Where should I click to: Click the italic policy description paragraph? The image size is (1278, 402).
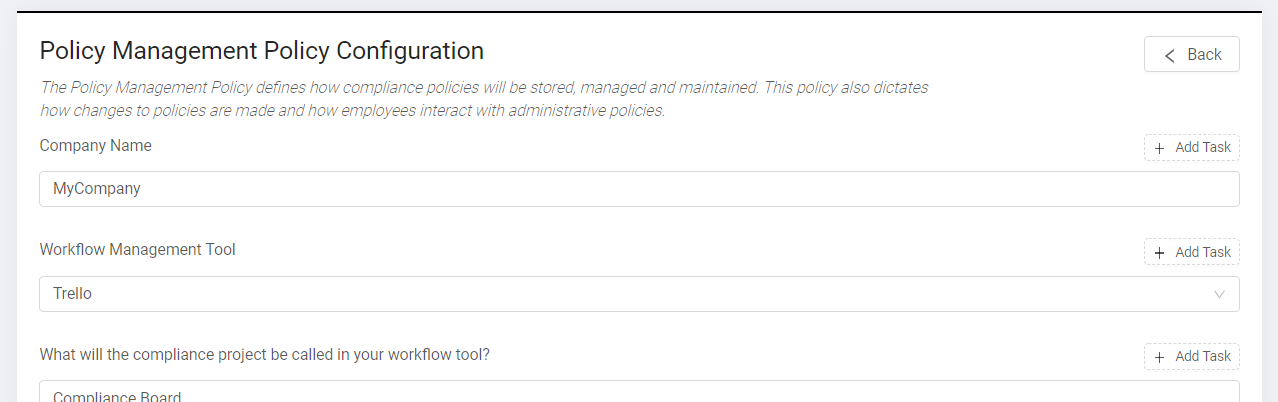click(484, 99)
